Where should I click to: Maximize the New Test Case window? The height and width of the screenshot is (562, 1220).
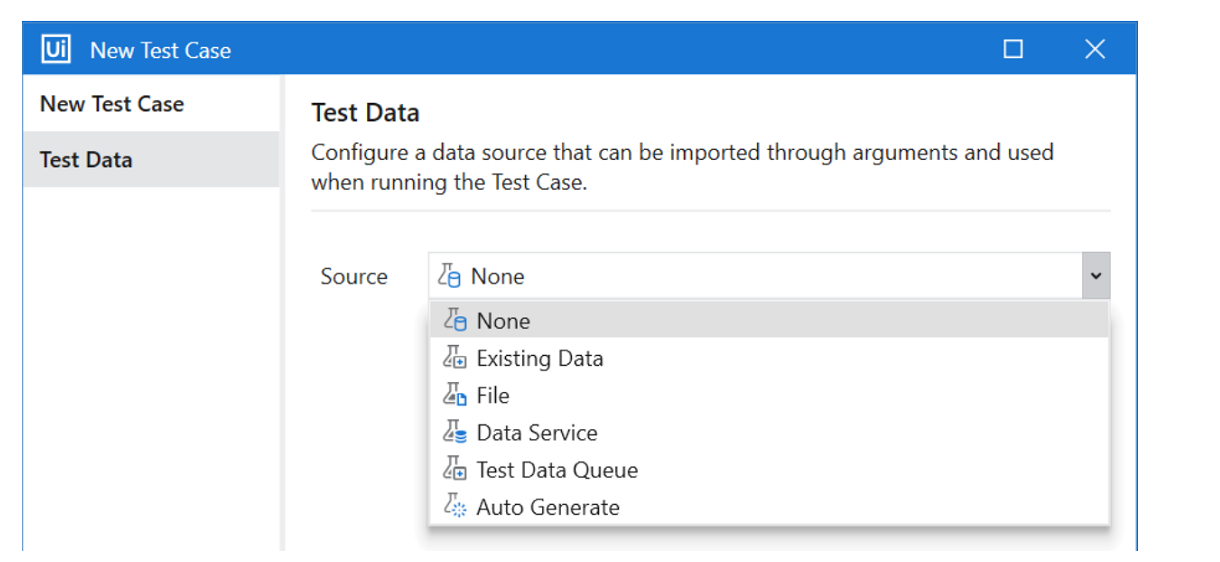[x=1013, y=49]
